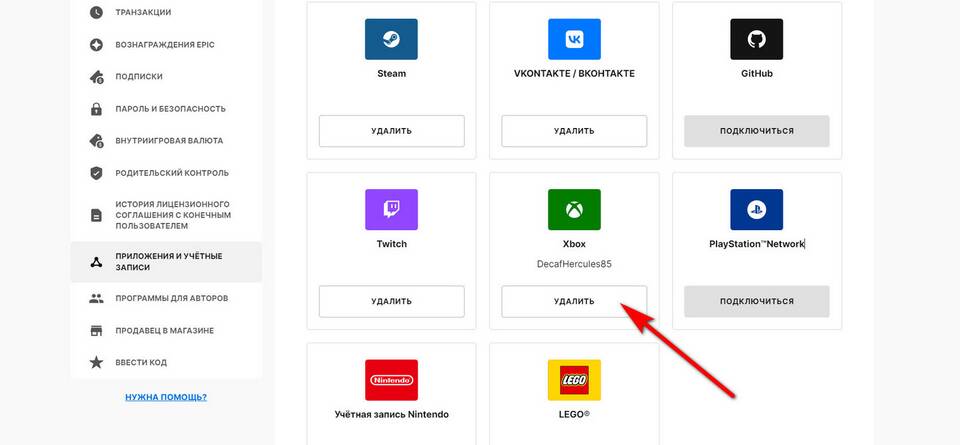Click the red Nintendo logo tile
960x445 pixels.
391,380
